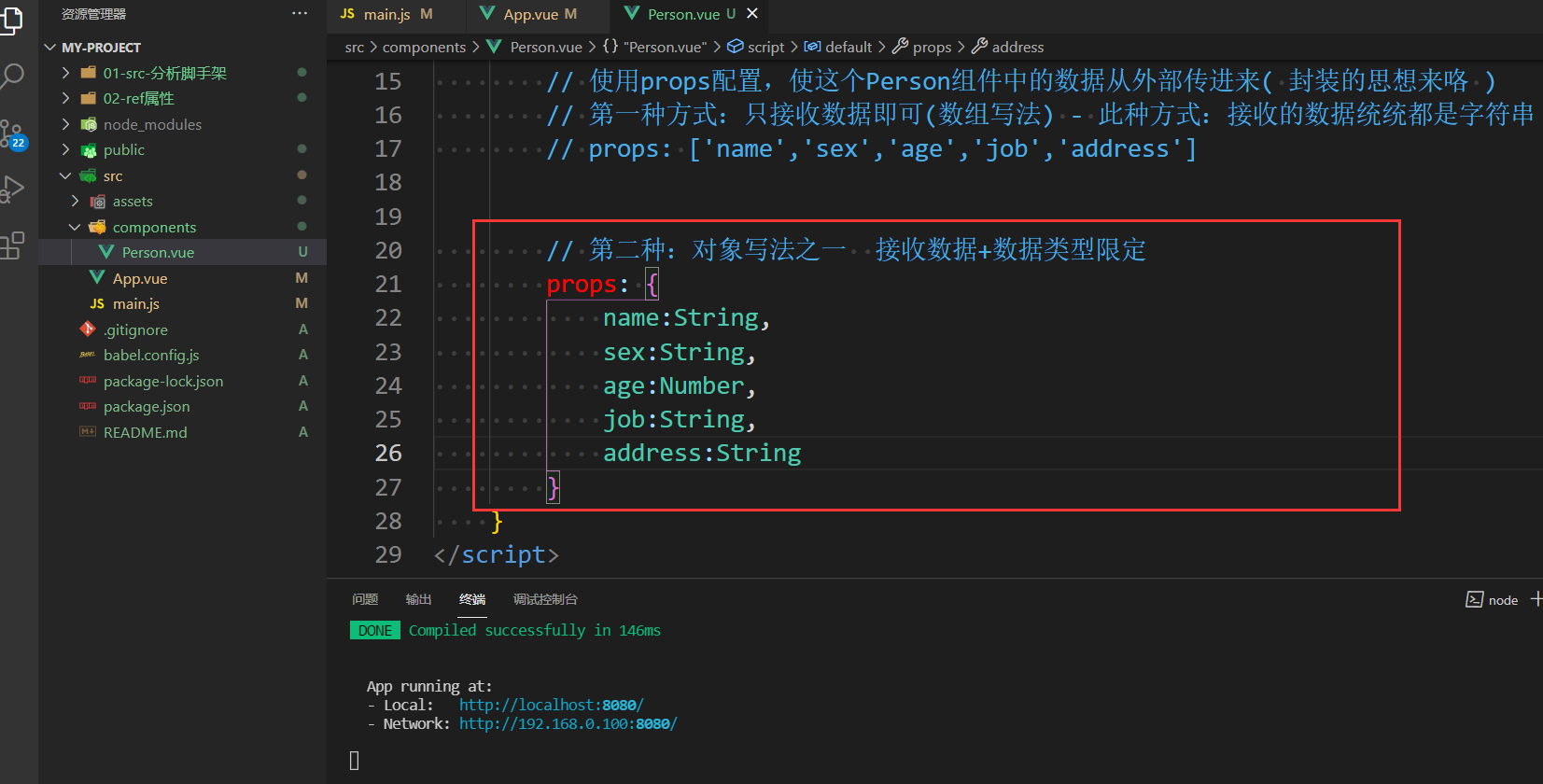This screenshot has width=1543, height=784.
Task: Click the markdown icon beside README.md
Action: tap(88, 431)
